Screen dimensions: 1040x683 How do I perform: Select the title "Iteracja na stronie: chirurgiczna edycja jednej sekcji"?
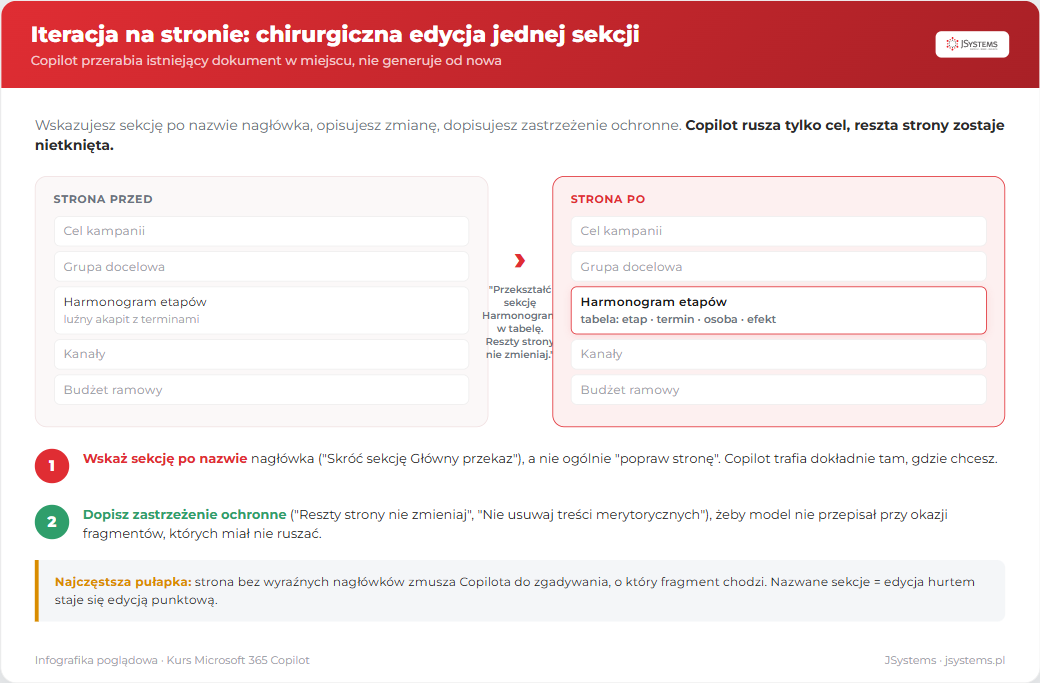pos(335,34)
